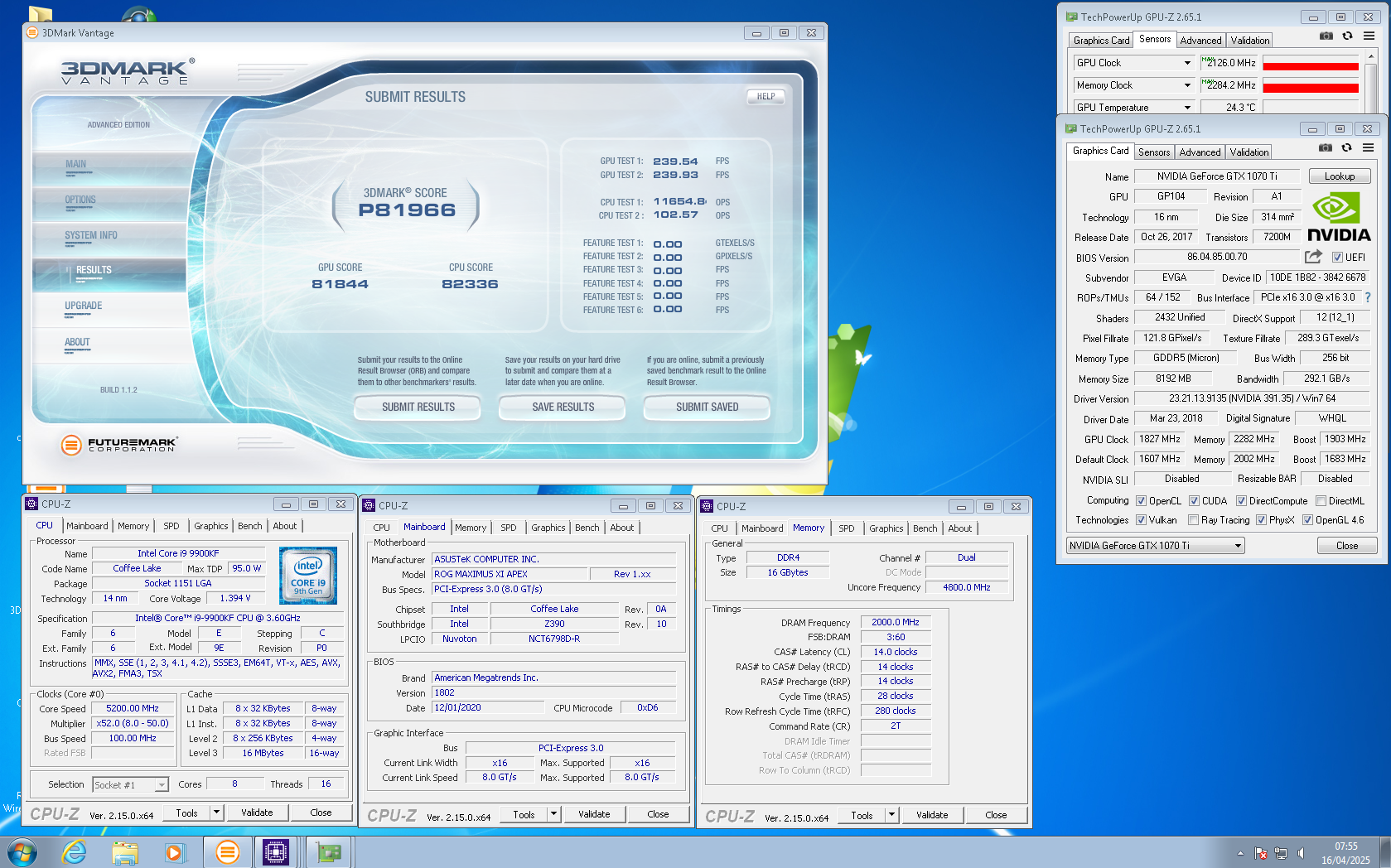Viewport: 1391px width, 868px height.
Task: Click the Memory Clock red sensor graph bar
Action: 1310,88
